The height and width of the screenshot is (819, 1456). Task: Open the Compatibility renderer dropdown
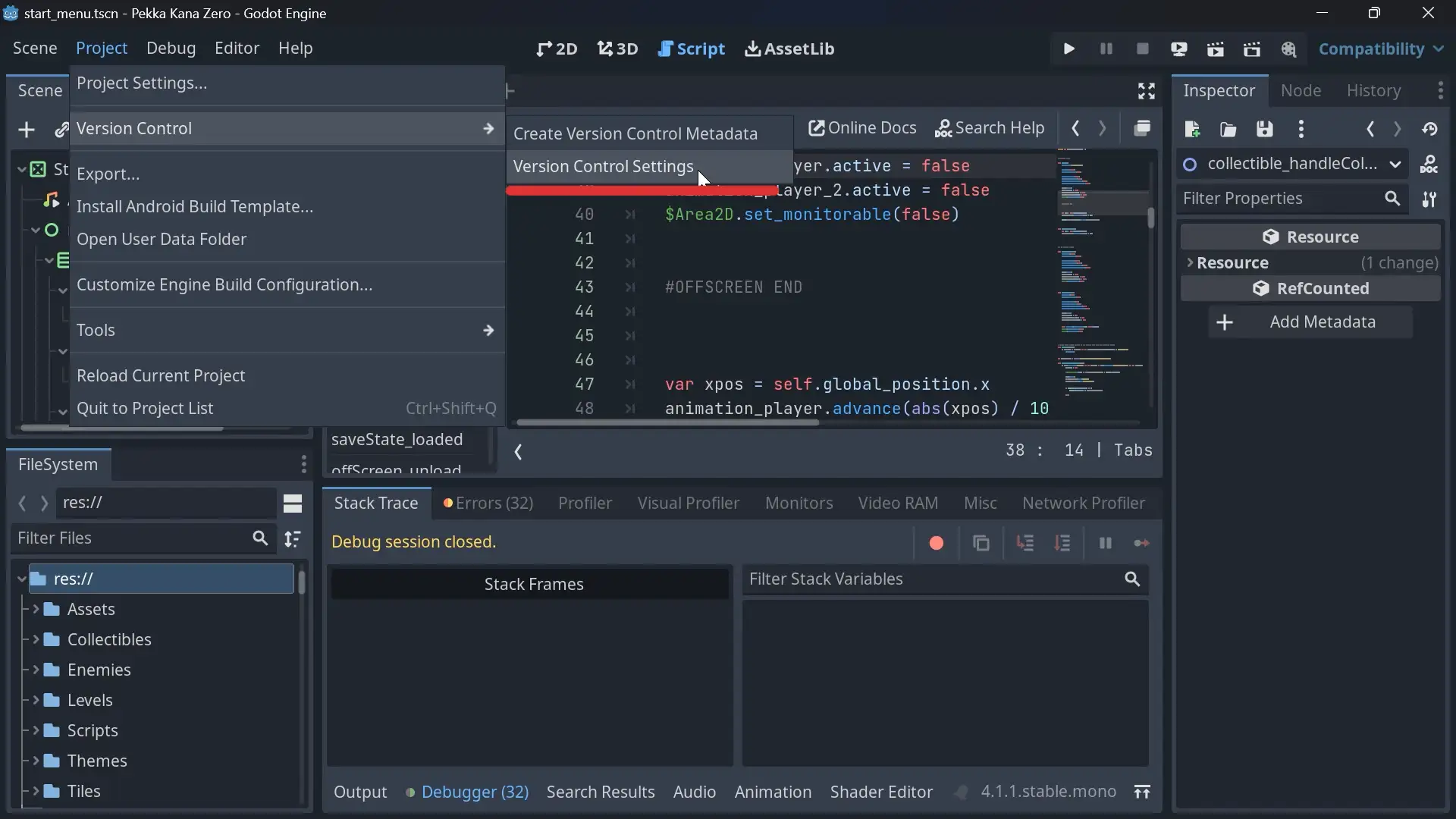[1381, 48]
